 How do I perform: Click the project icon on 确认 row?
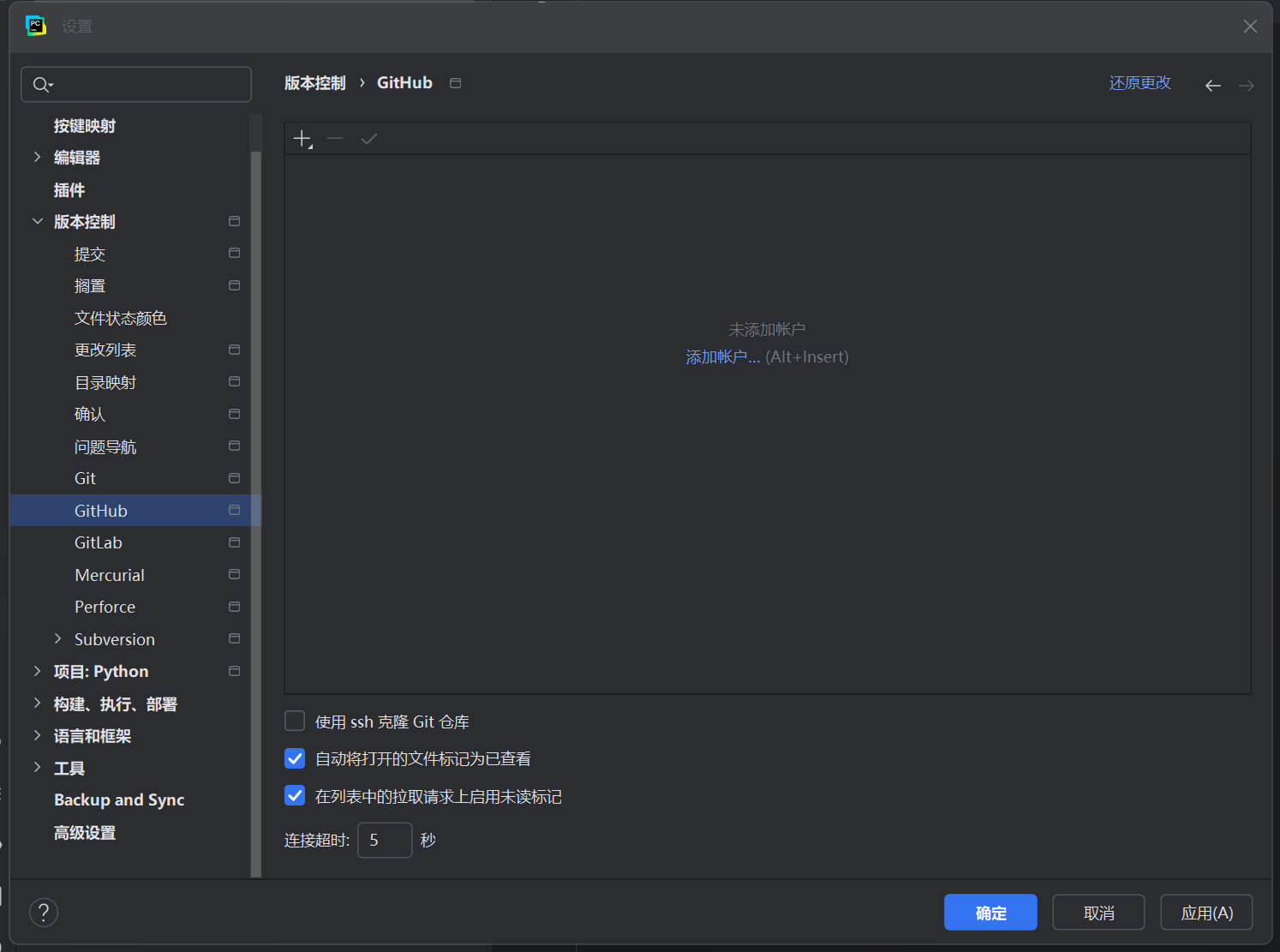(x=235, y=414)
